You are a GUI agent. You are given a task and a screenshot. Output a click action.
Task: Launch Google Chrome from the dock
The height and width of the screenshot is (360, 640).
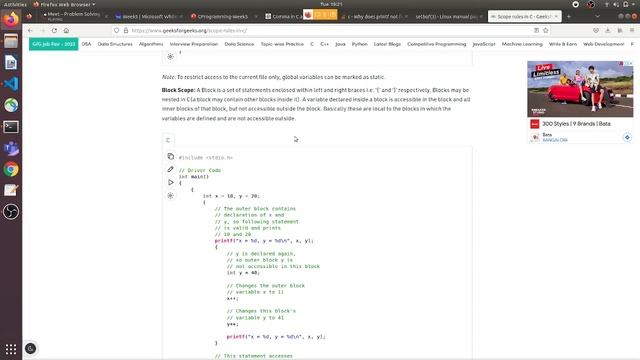(11, 169)
